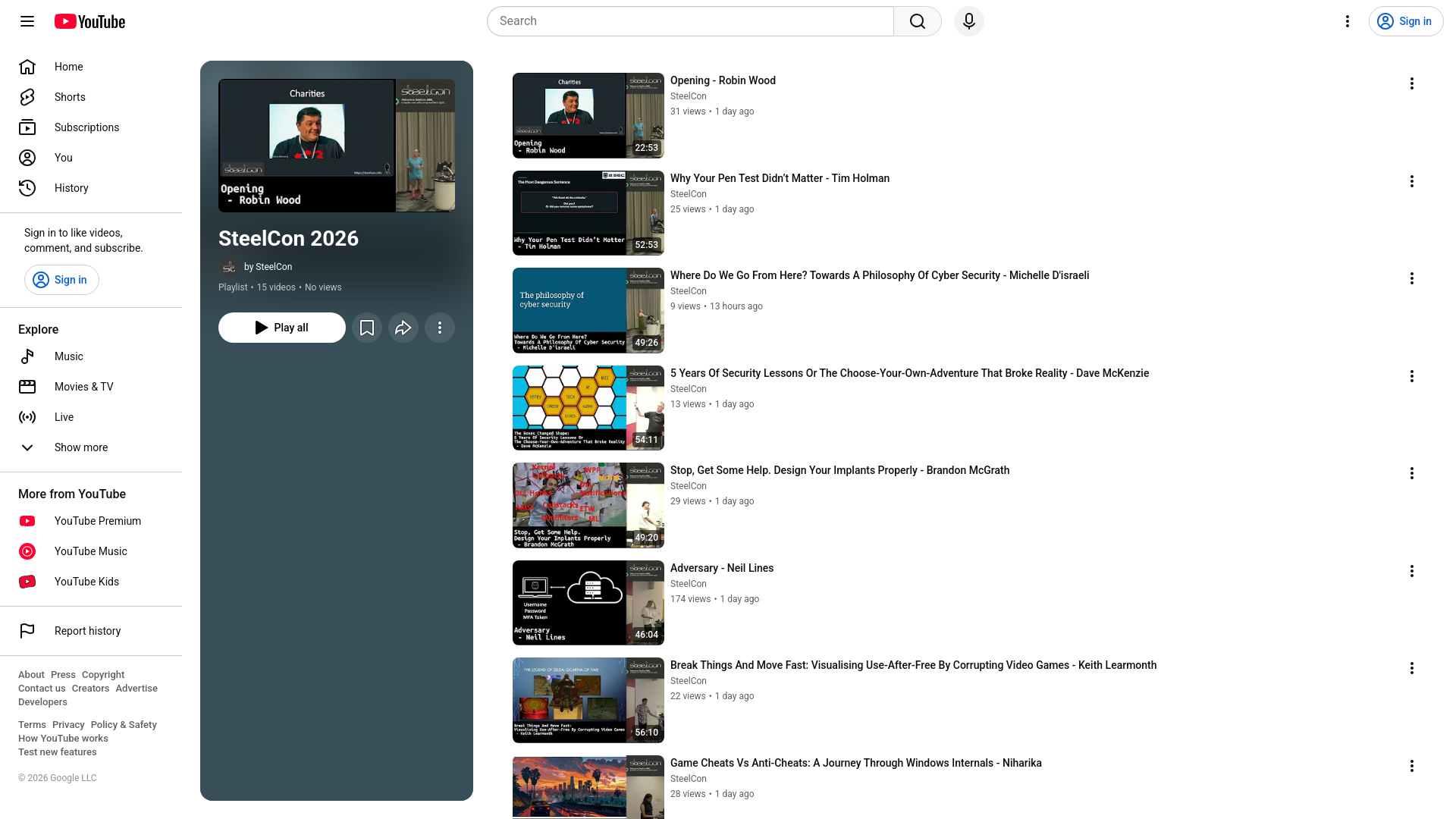
Task: Click the Game Cheats Vs Anti-Cheats title
Action: click(x=856, y=763)
